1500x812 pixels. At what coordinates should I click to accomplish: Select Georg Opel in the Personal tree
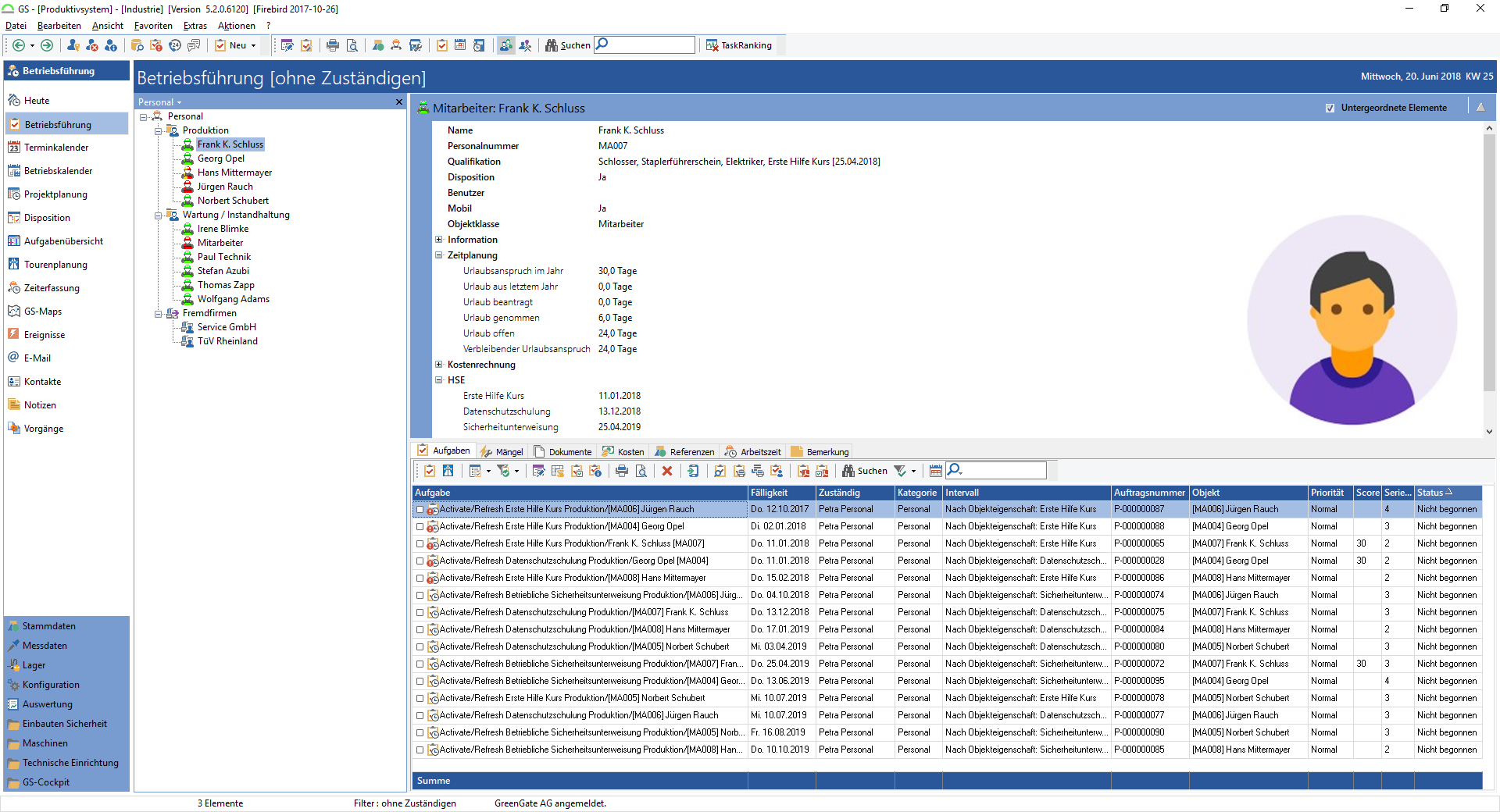point(220,158)
